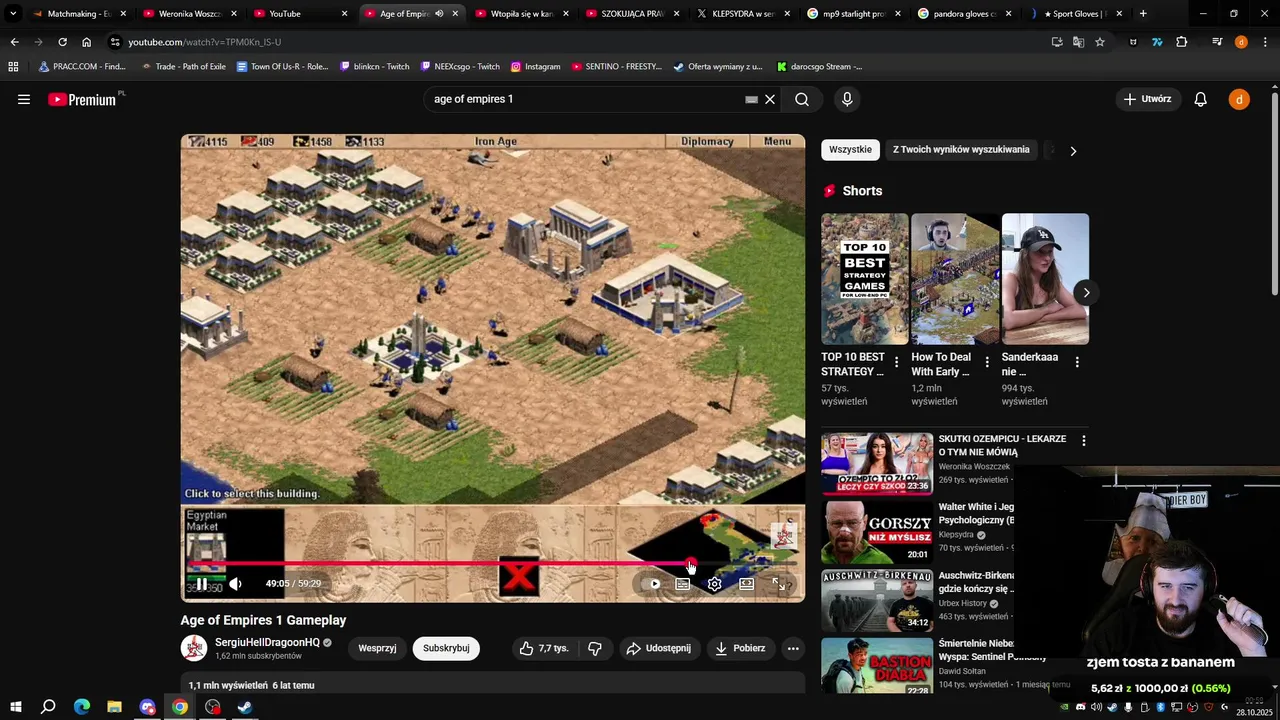Open SergiuHellDragoonHQ channel avatar
This screenshot has height=720, width=1280.
(194, 648)
